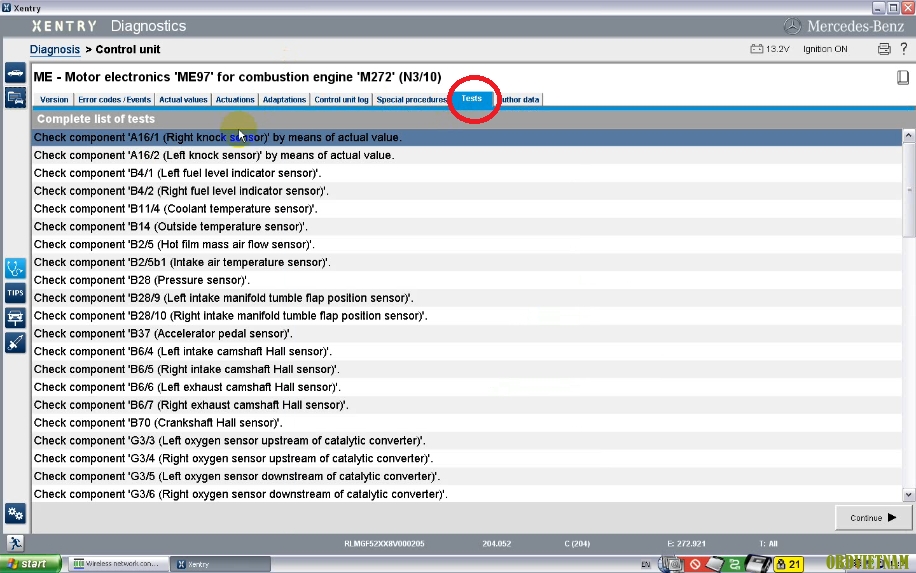This screenshot has height=573, width=916.
Task: Click the red blocked tray icon
Action: pyautogui.click(x=695, y=564)
